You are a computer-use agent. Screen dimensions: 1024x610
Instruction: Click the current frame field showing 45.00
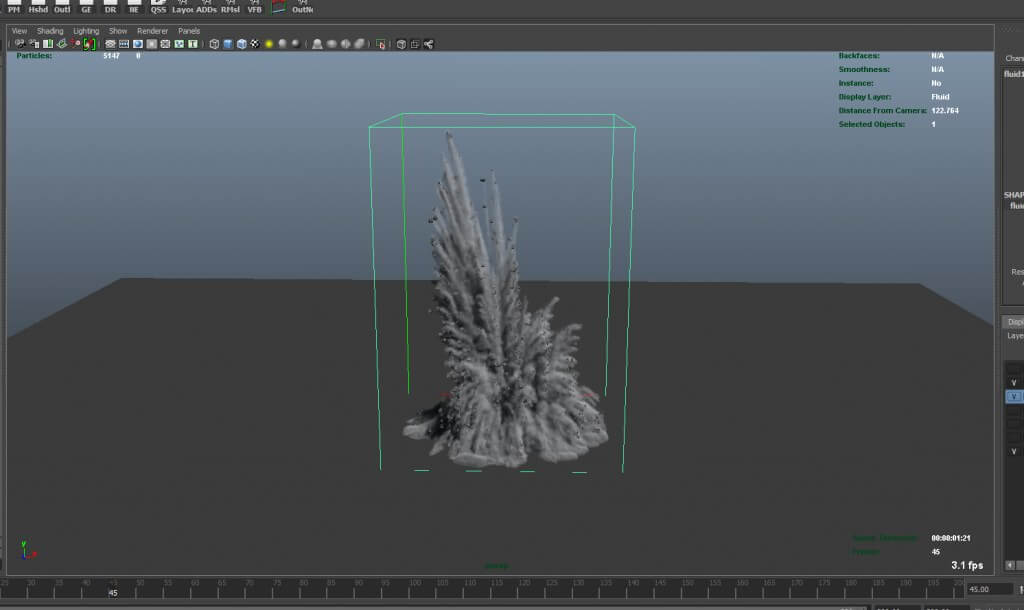[989, 589]
